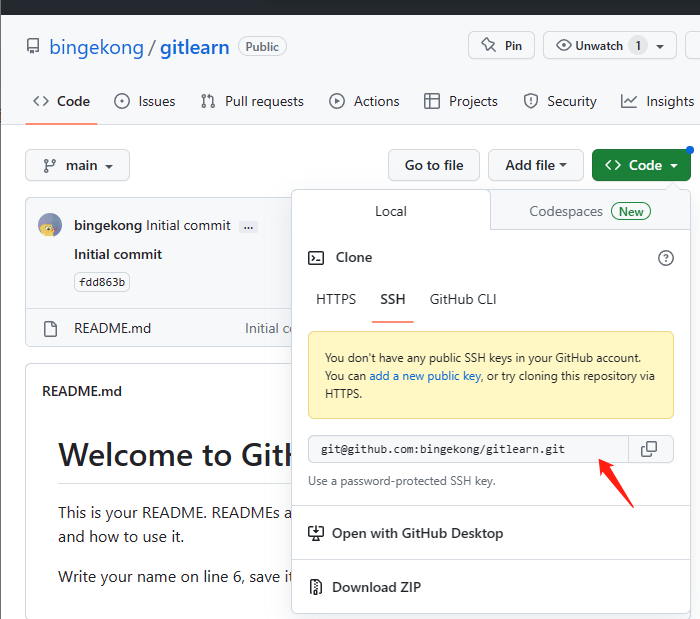
Task: Select the HTTPS clone option
Action: (336, 299)
